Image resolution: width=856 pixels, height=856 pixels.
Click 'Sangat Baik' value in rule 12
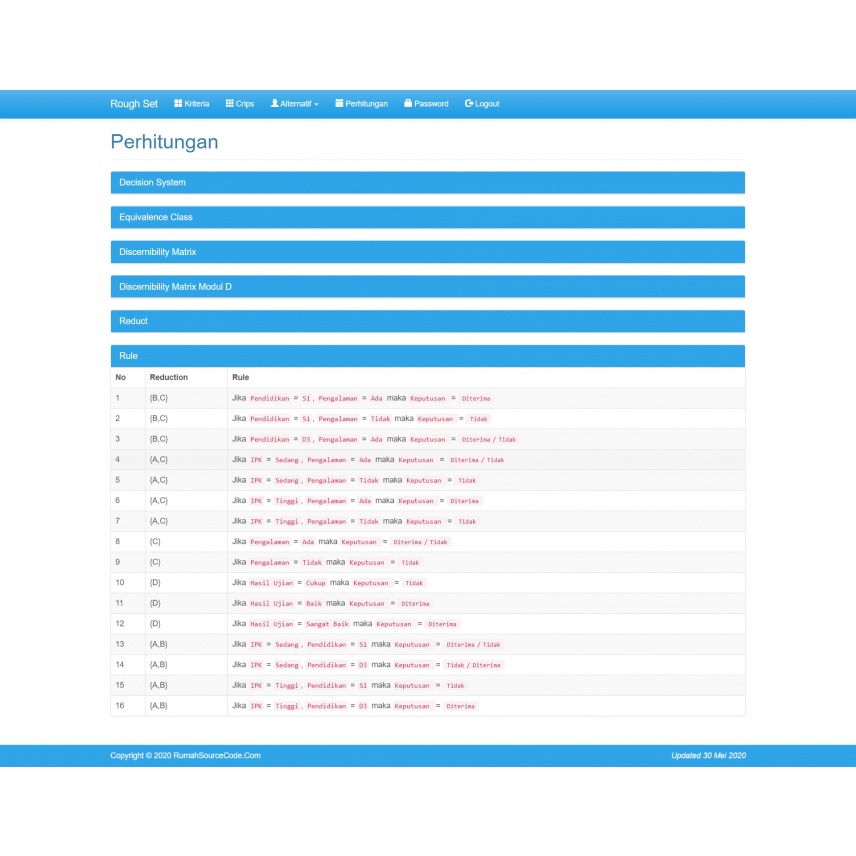click(327, 624)
